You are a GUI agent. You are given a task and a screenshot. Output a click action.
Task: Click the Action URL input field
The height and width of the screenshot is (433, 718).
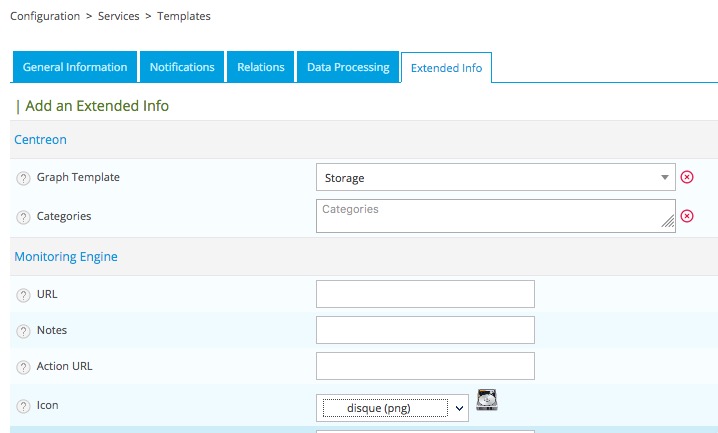pos(425,366)
